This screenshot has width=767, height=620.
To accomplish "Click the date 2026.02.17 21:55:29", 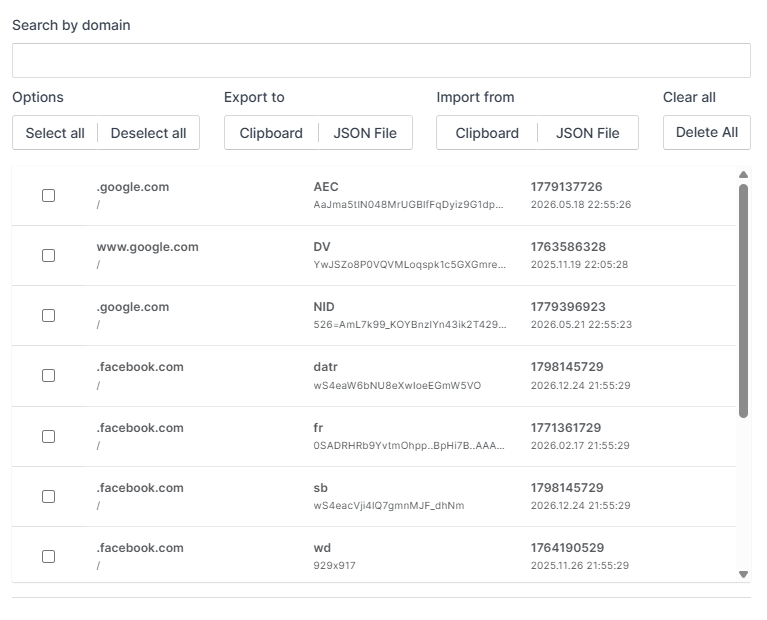I will tap(580, 446).
